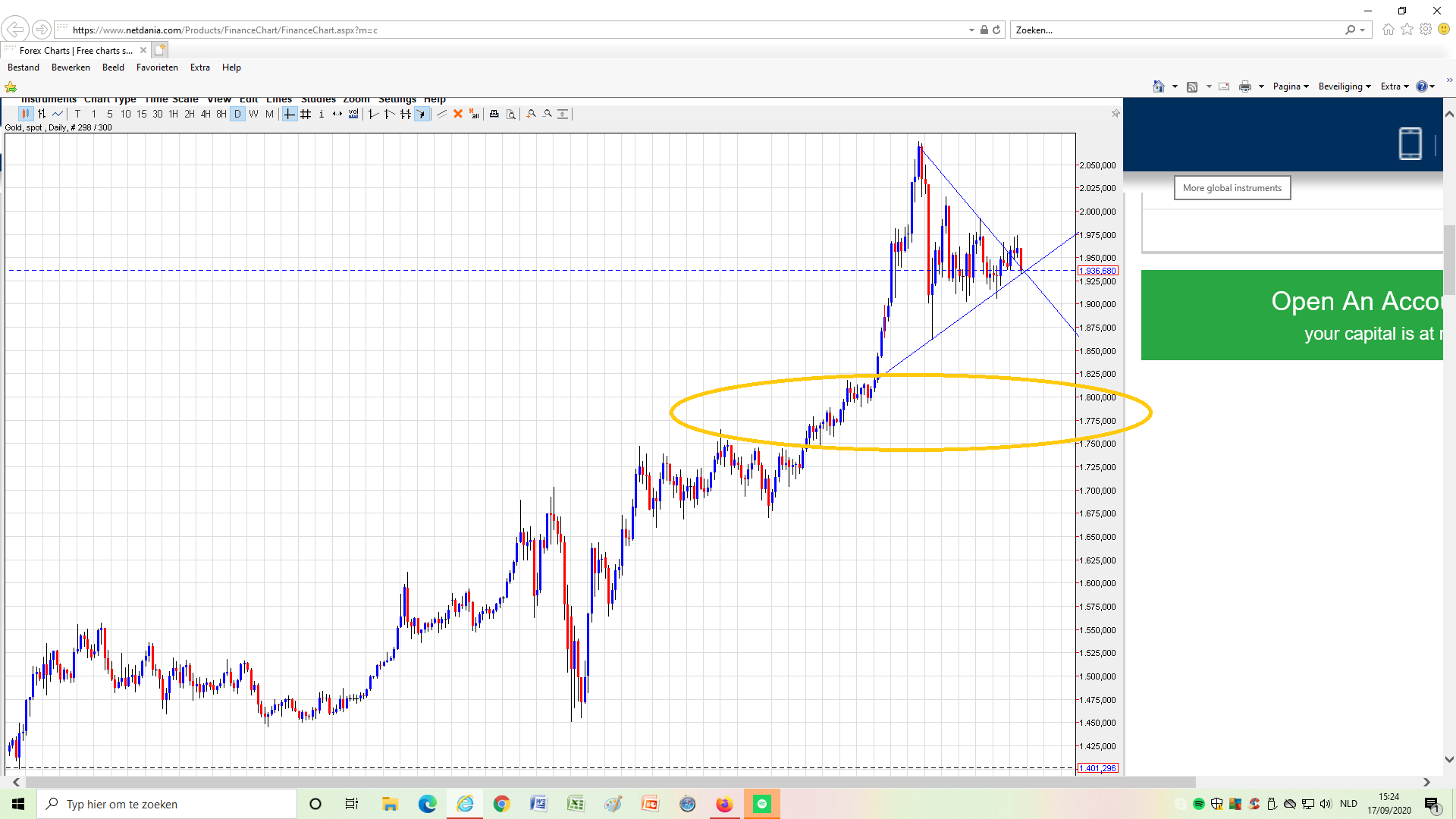The image size is (1456, 819).
Task: Toggle the grid display icon
Action: pyautogui.click(x=306, y=114)
